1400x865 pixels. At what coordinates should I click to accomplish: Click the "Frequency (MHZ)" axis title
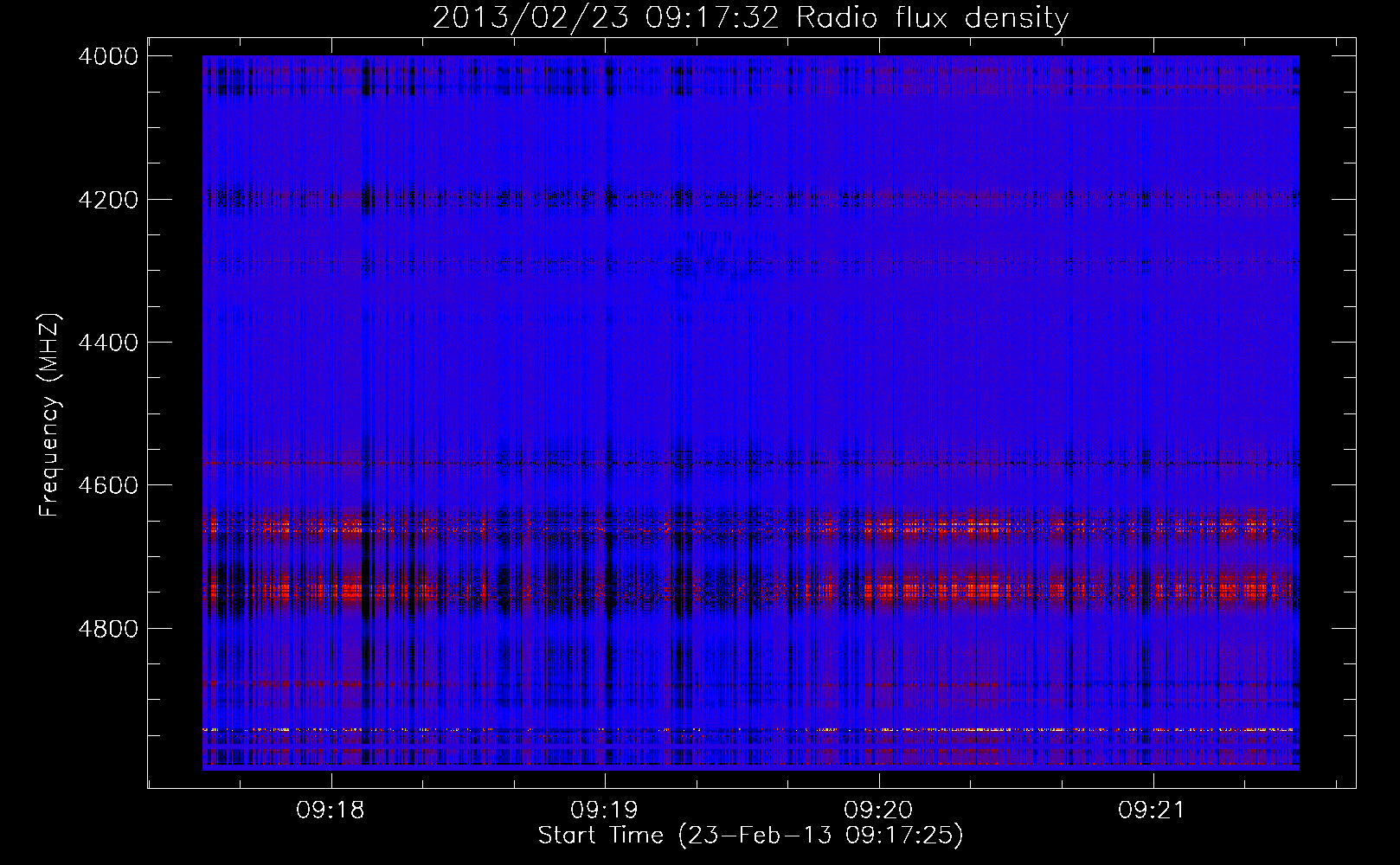click(50, 415)
